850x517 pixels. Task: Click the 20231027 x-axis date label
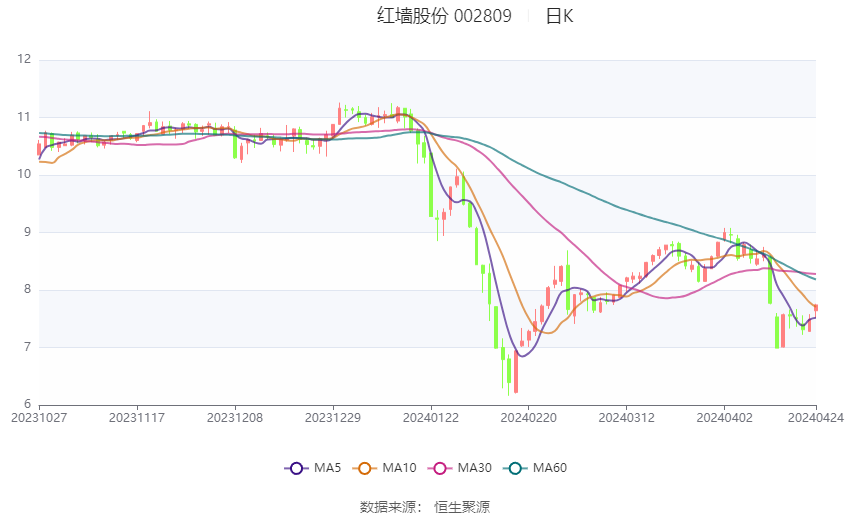(x=39, y=418)
